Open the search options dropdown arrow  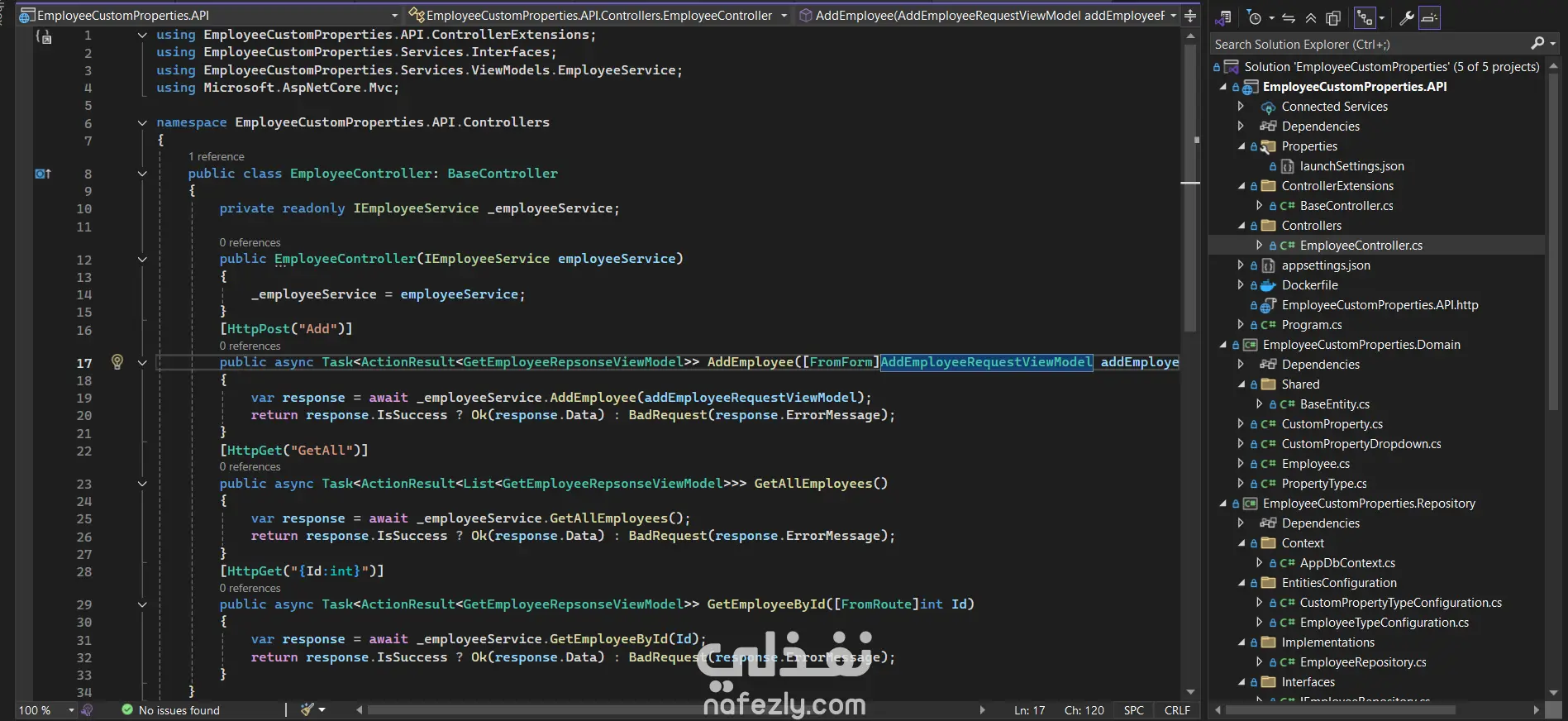tap(1553, 44)
